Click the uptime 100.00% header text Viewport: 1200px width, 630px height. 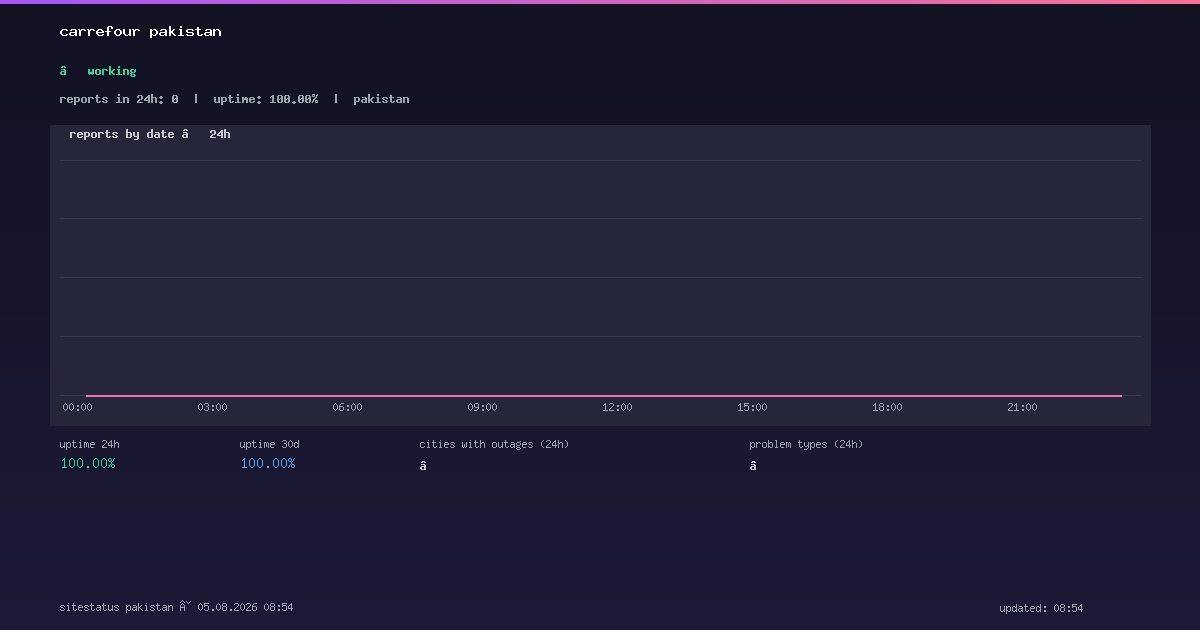coord(266,99)
